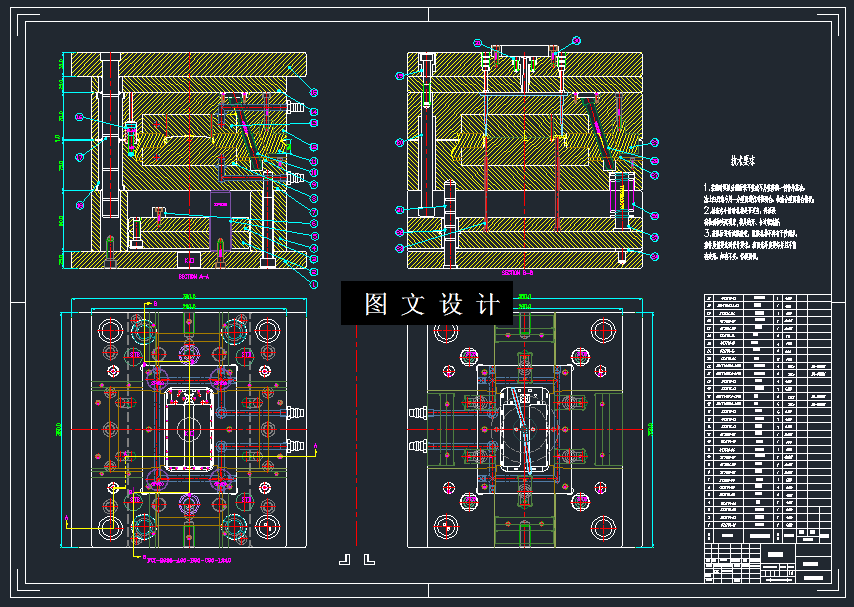Screen dimensions: 854x607
Task: Select the SECTION A-A label text
Action: click(x=194, y=277)
